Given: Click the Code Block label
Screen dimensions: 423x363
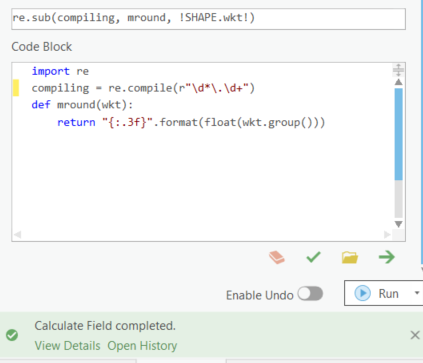Looking at the screenshot, I should (42, 47).
